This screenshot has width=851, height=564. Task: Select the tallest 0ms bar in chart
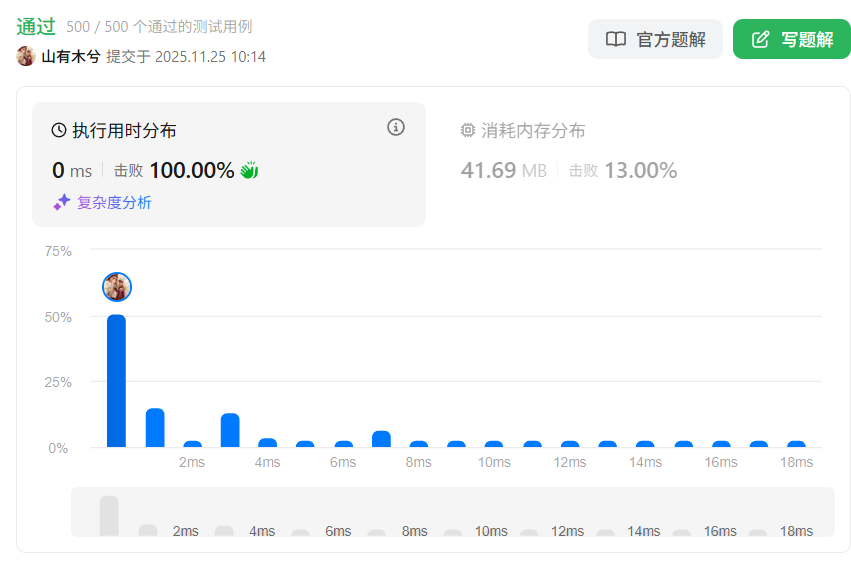pos(116,381)
